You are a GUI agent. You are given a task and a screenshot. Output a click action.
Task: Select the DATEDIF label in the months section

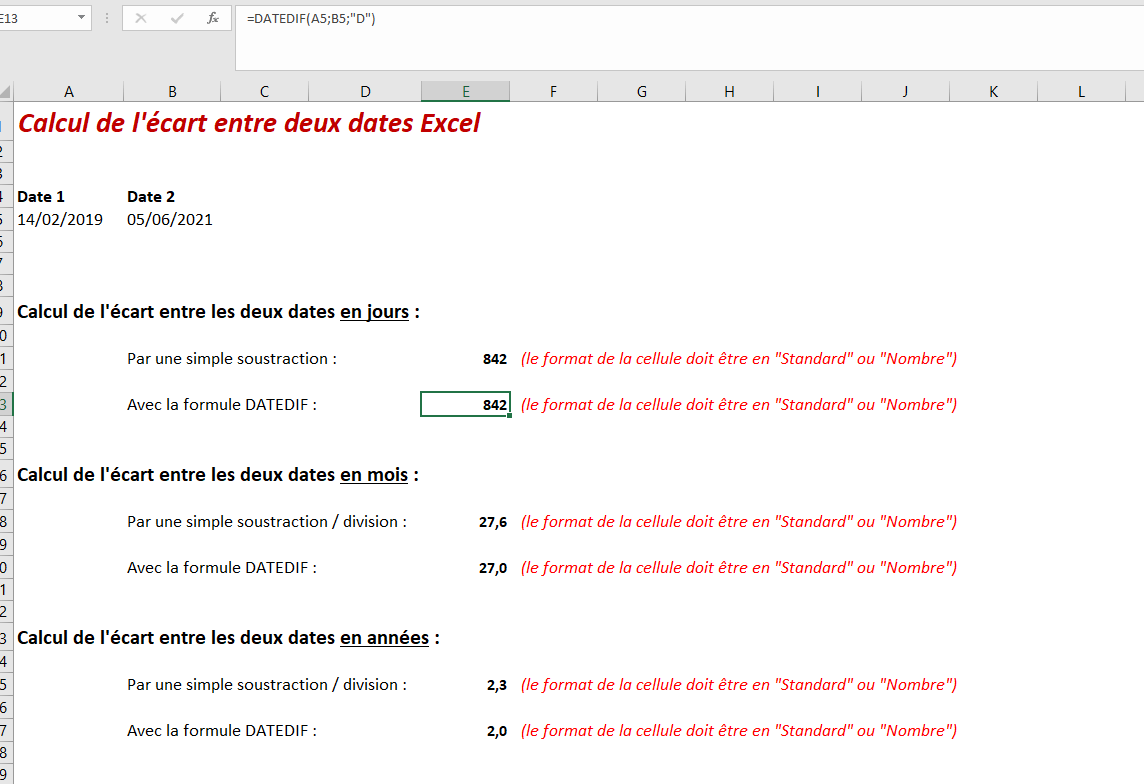[x=222, y=568]
